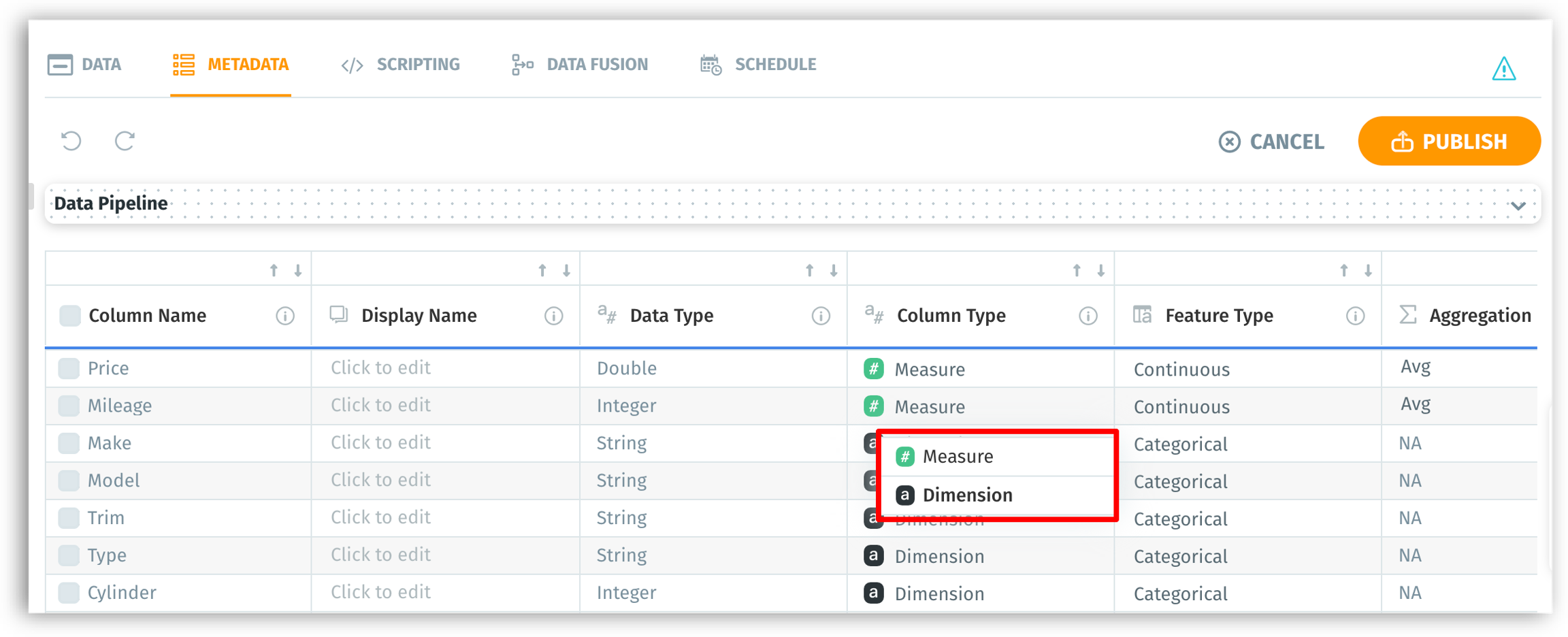
Task: Click the undo arrow icon
Action: click(x=71, y=141)
